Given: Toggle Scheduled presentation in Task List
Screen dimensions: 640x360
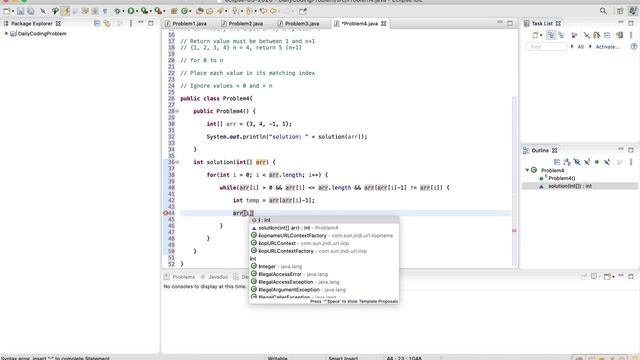Looking at the screenshot, I should tap(562, 35).
